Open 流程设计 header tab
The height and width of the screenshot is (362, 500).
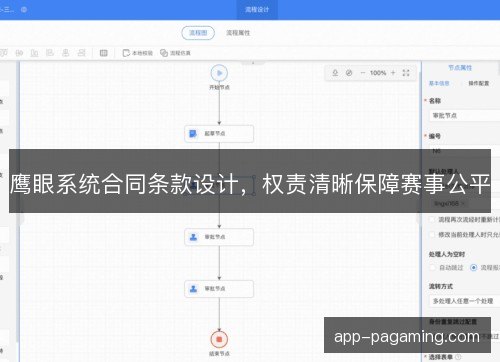point(257,10)
